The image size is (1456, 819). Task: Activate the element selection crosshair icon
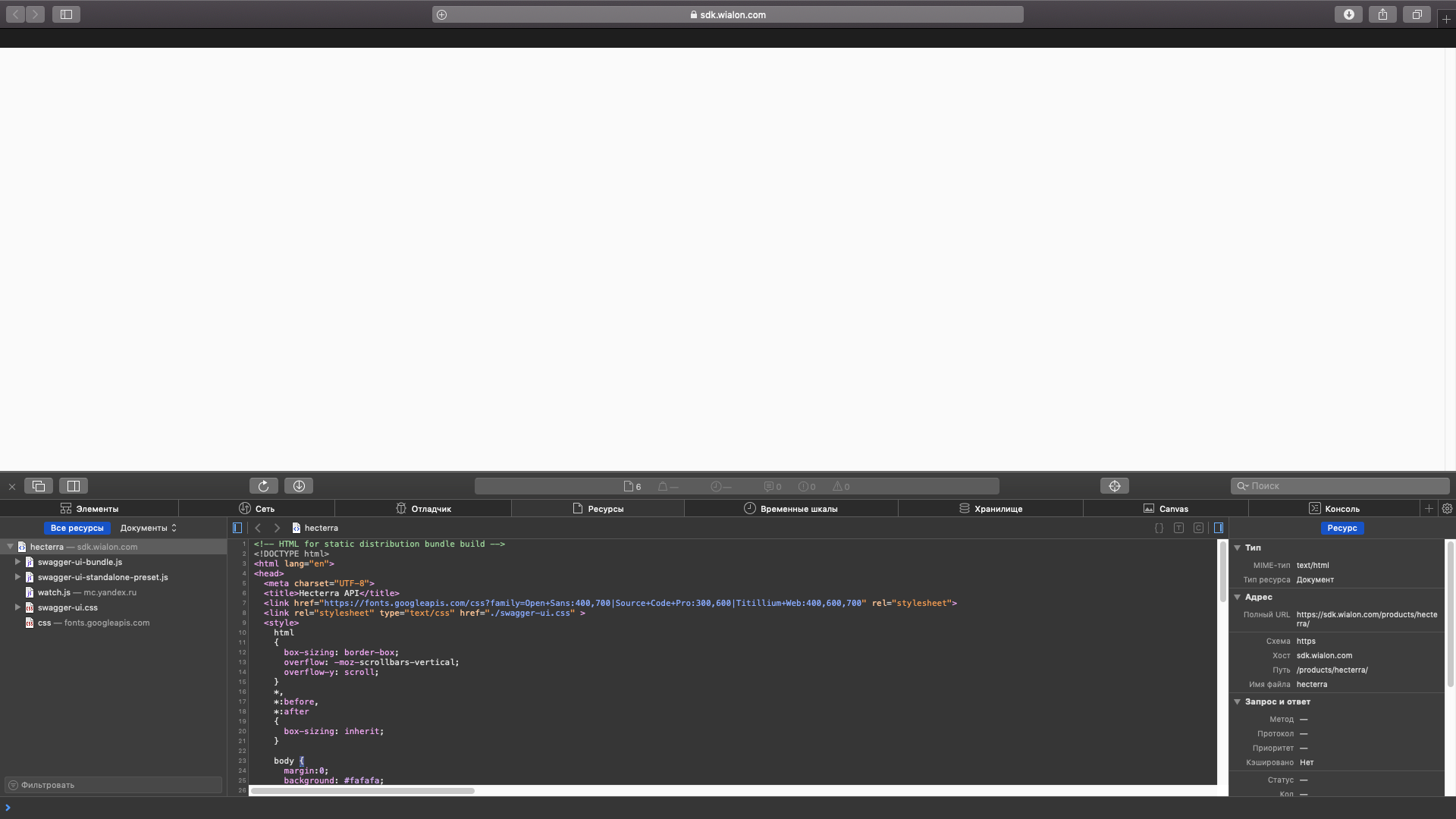(1114, 486)
